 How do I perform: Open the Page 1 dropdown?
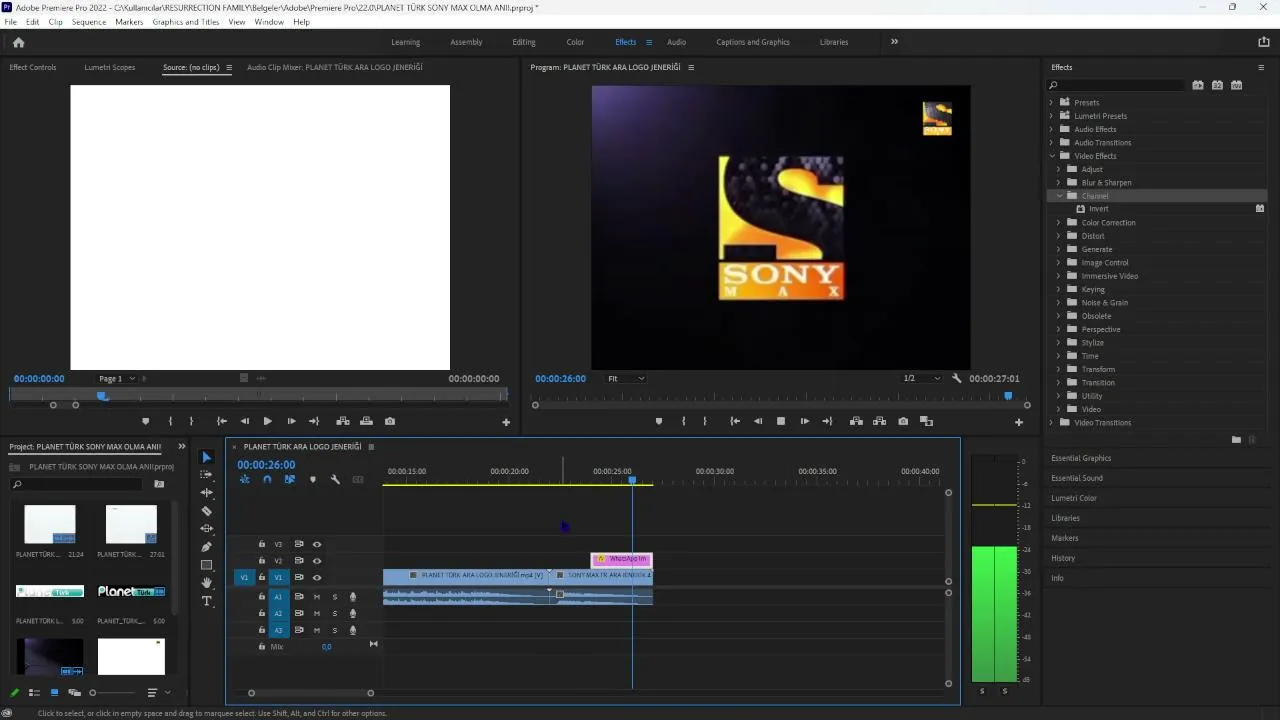(117, 379)
